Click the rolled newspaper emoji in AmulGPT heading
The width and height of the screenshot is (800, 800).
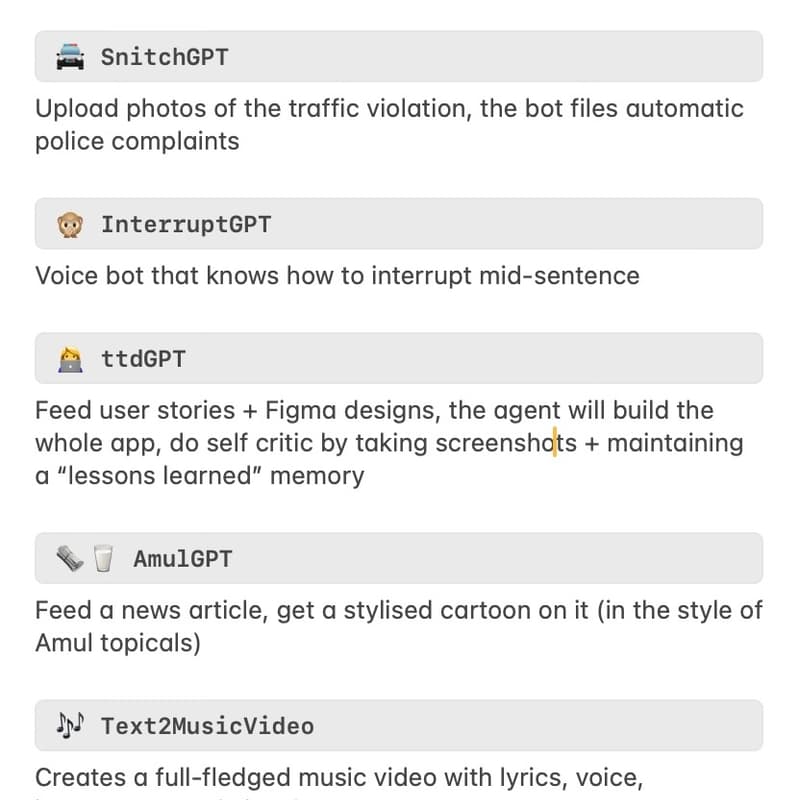coord(69,559)
